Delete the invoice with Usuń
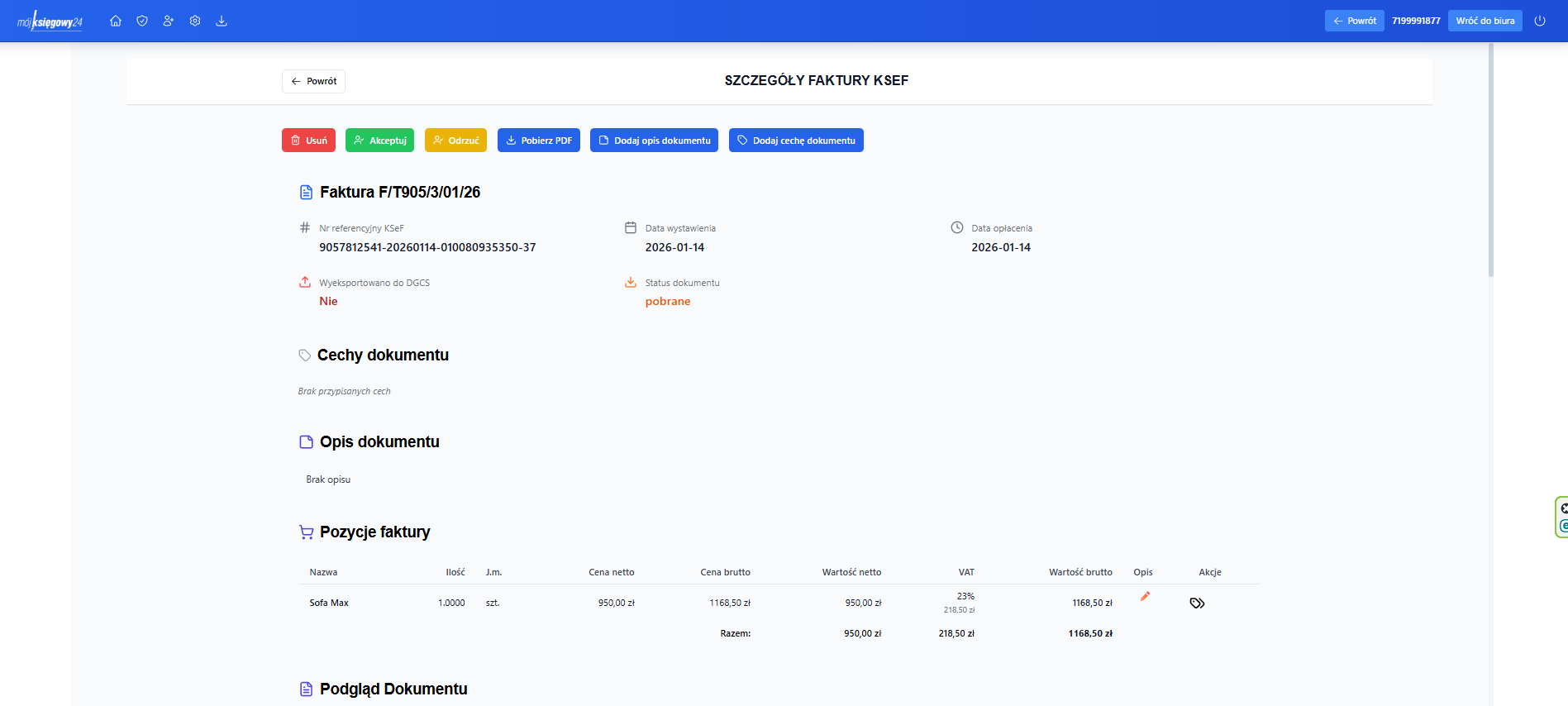Viewport: 1568px width, 706px height. (308, 141)
